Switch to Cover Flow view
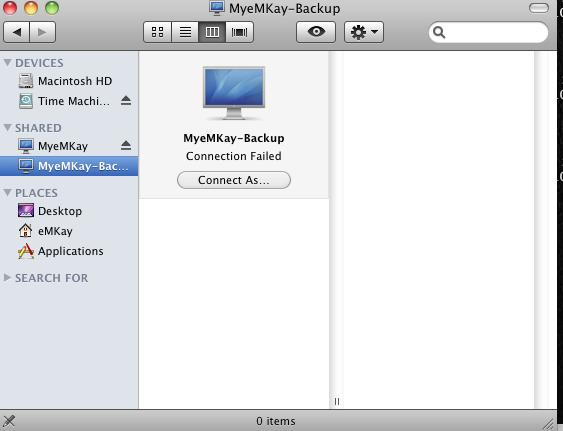 239,32
